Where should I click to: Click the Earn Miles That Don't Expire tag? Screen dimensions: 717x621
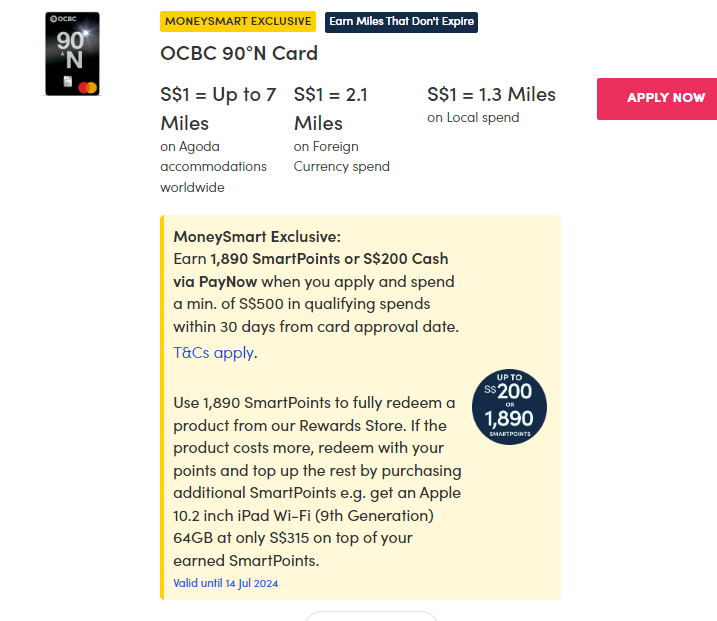(402, 22)
